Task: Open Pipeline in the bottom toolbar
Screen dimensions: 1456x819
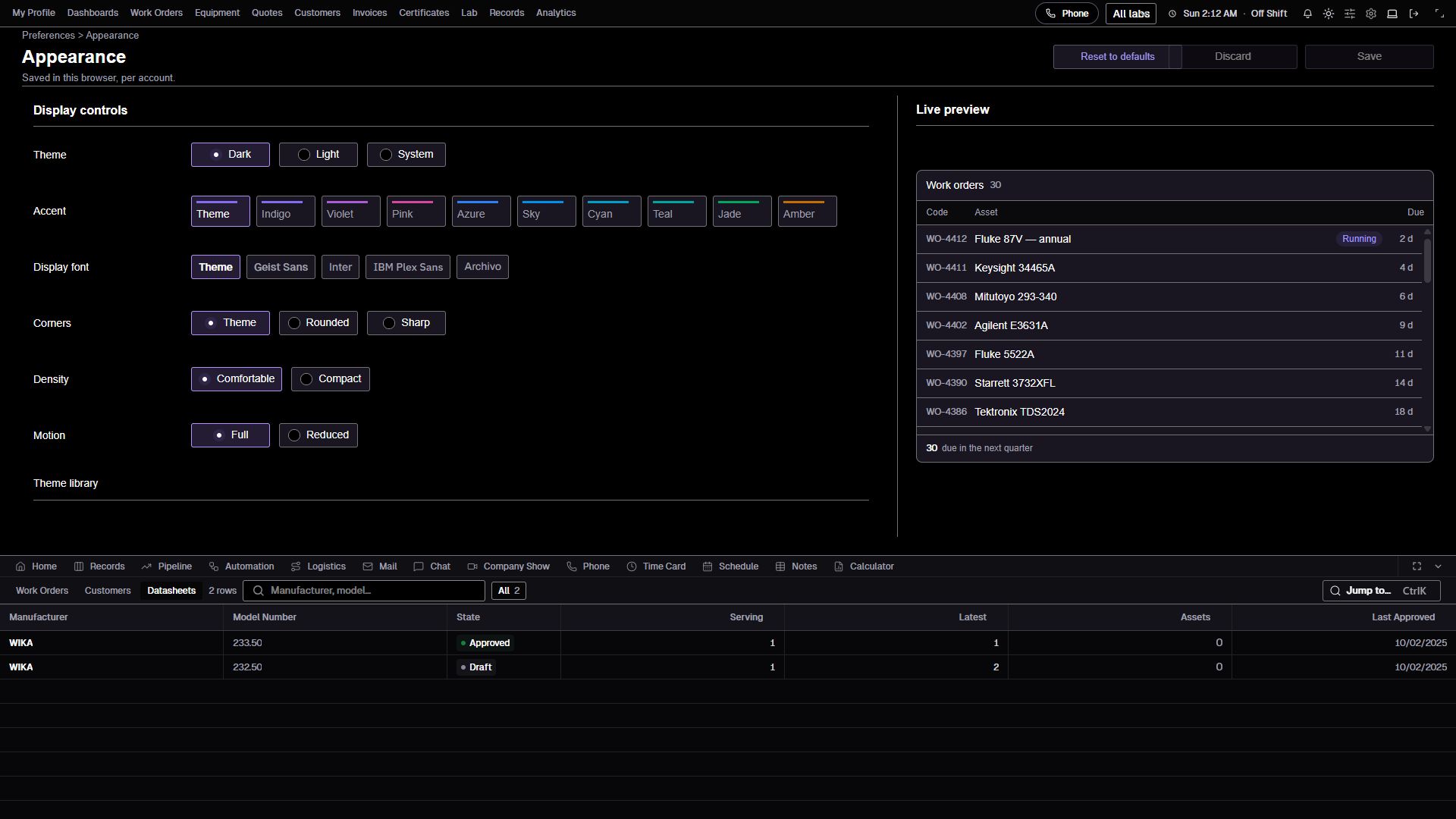Action: click(x=167, y=566)
